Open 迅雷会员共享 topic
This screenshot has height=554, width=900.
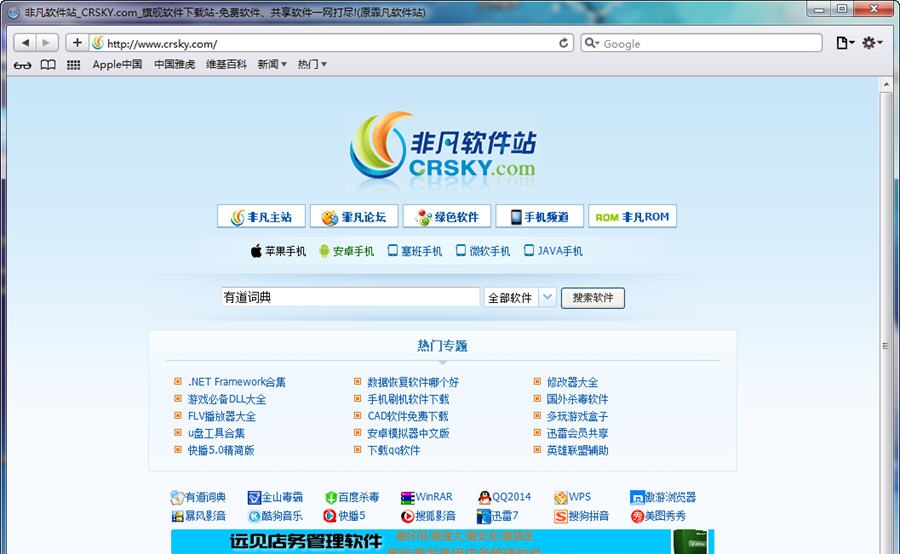point(577,433)
